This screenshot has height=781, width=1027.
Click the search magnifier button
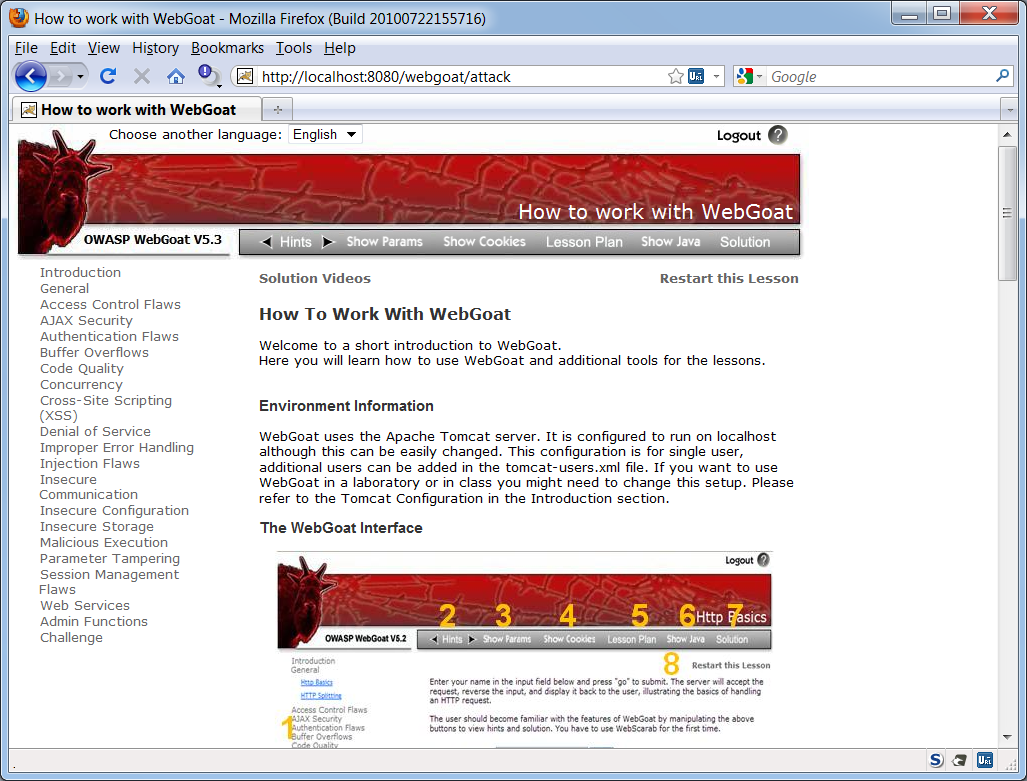(1002, 76)
